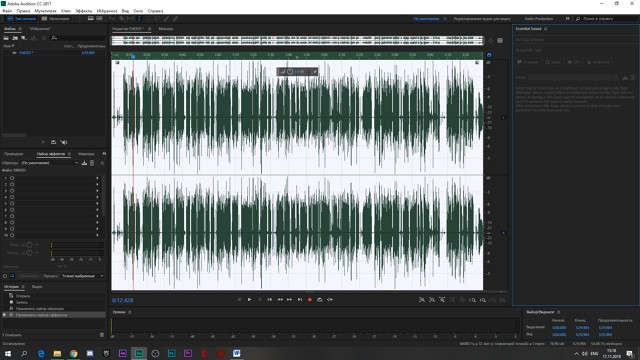Switch to Waveform editor view
The image size is (640, 360).
pyautogui.click(x=22, y=19)
